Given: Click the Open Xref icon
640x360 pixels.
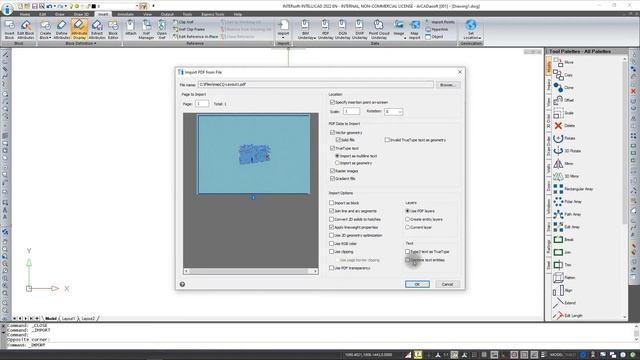Looking at the screenshot, I should (162, 29).
